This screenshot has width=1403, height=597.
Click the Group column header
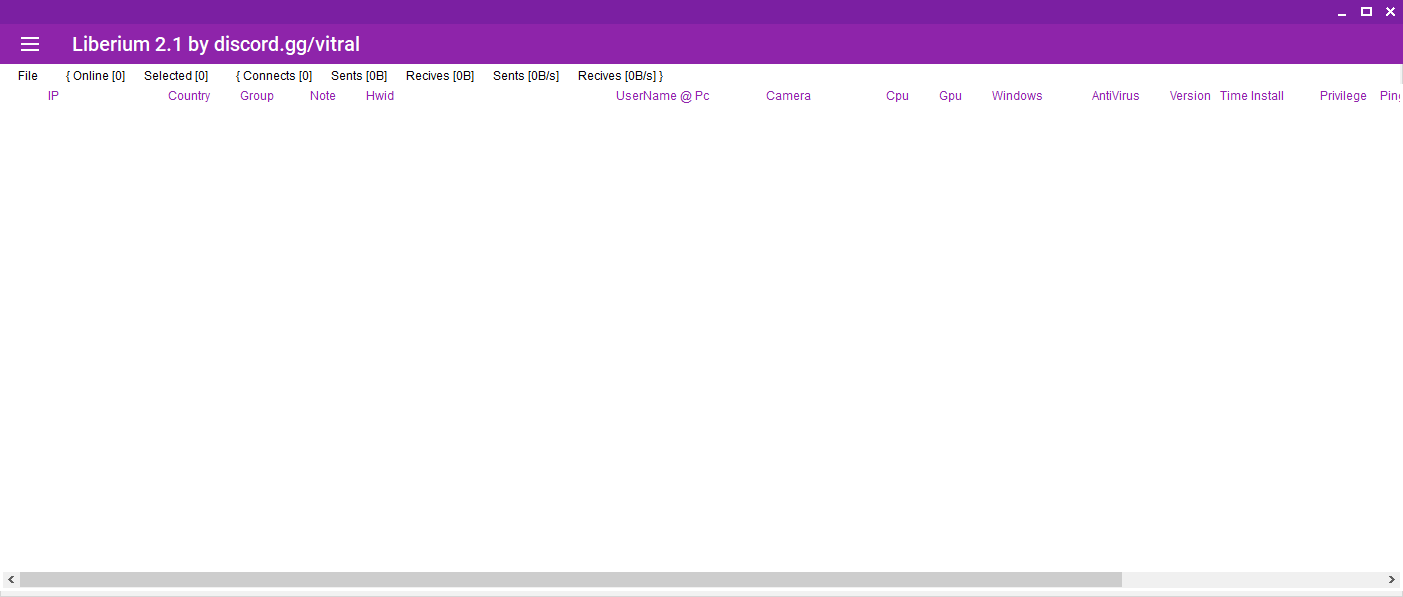click(x=257, y=96)
